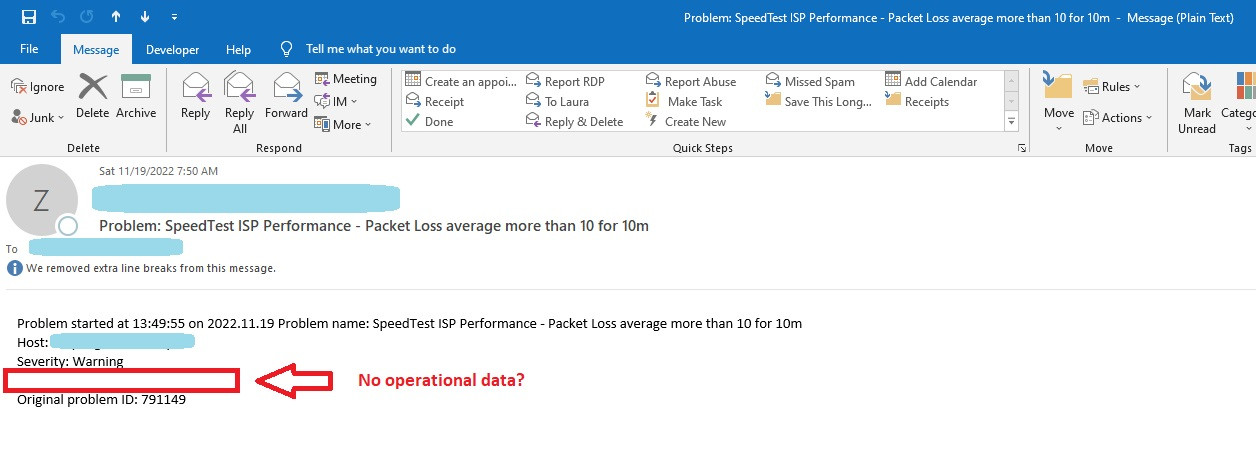Open the Rules dropdown

[x=1112, y=87]
